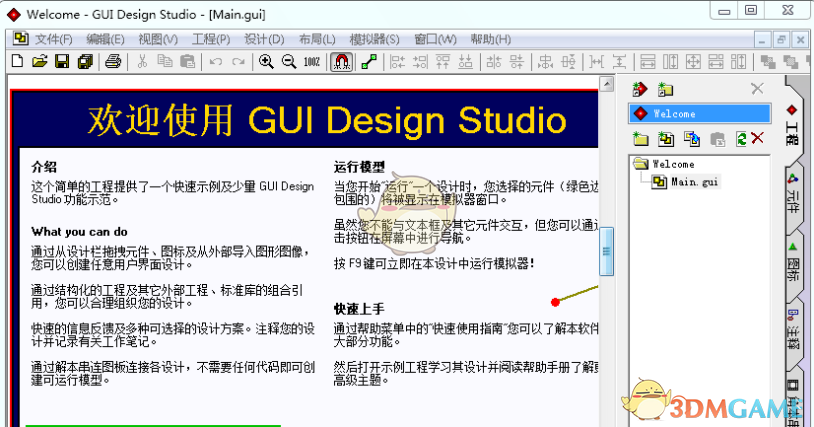Click the new design file icon
Viewport: 814px width, 427px height.
[666, 139]
